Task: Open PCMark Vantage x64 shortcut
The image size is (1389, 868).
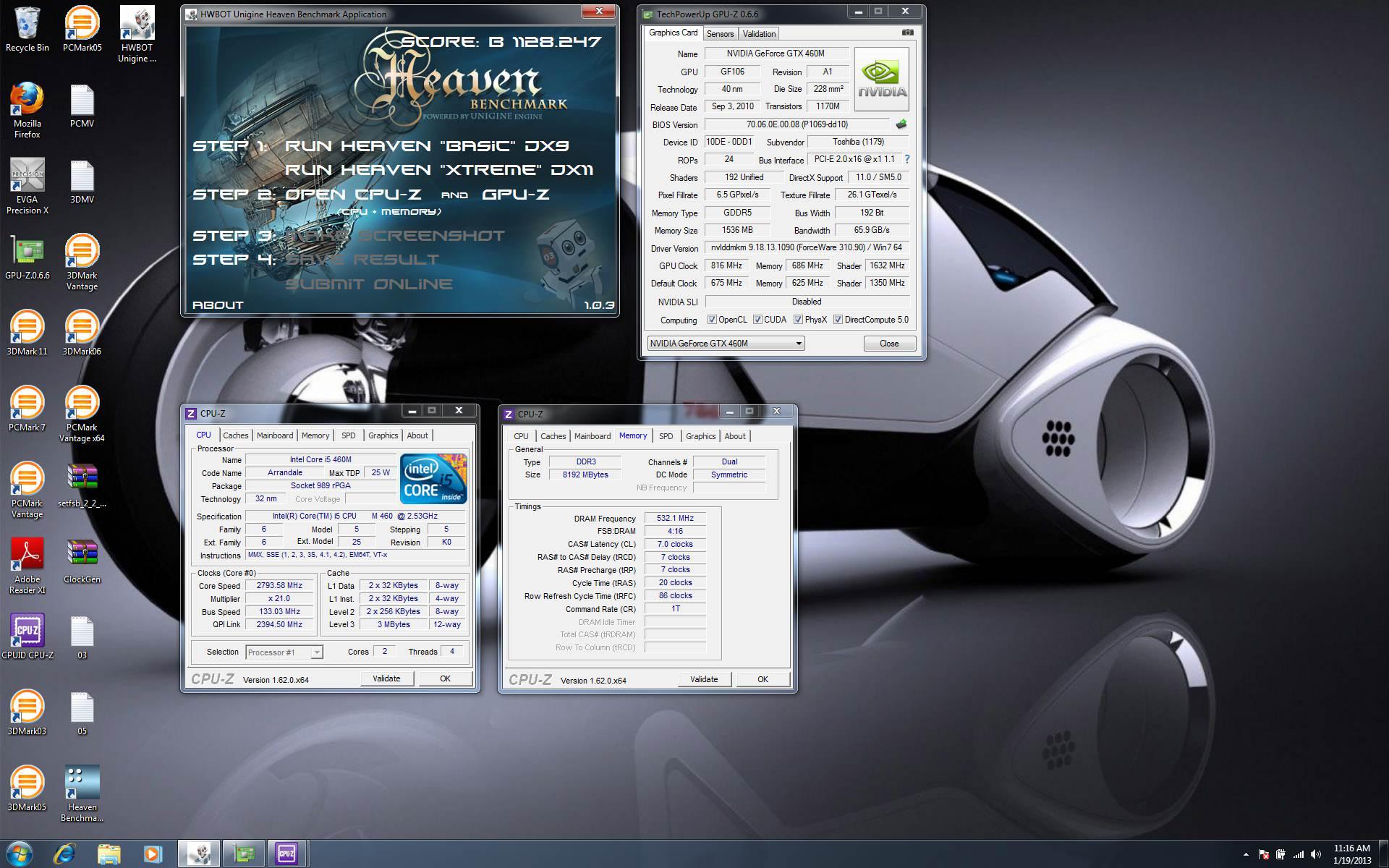Action: pos(82,414)
